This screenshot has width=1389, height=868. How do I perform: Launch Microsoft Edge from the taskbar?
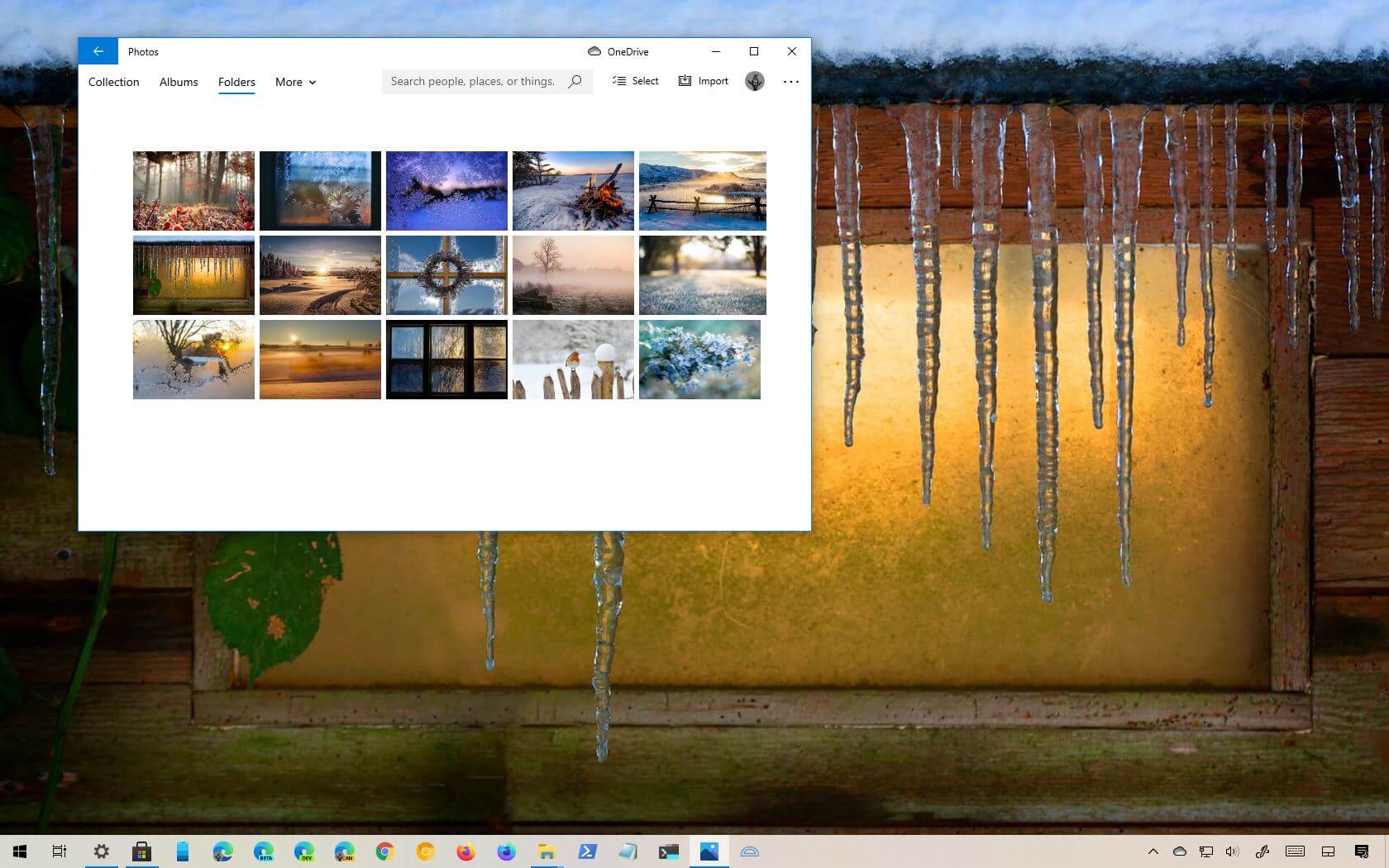point(222,851)
